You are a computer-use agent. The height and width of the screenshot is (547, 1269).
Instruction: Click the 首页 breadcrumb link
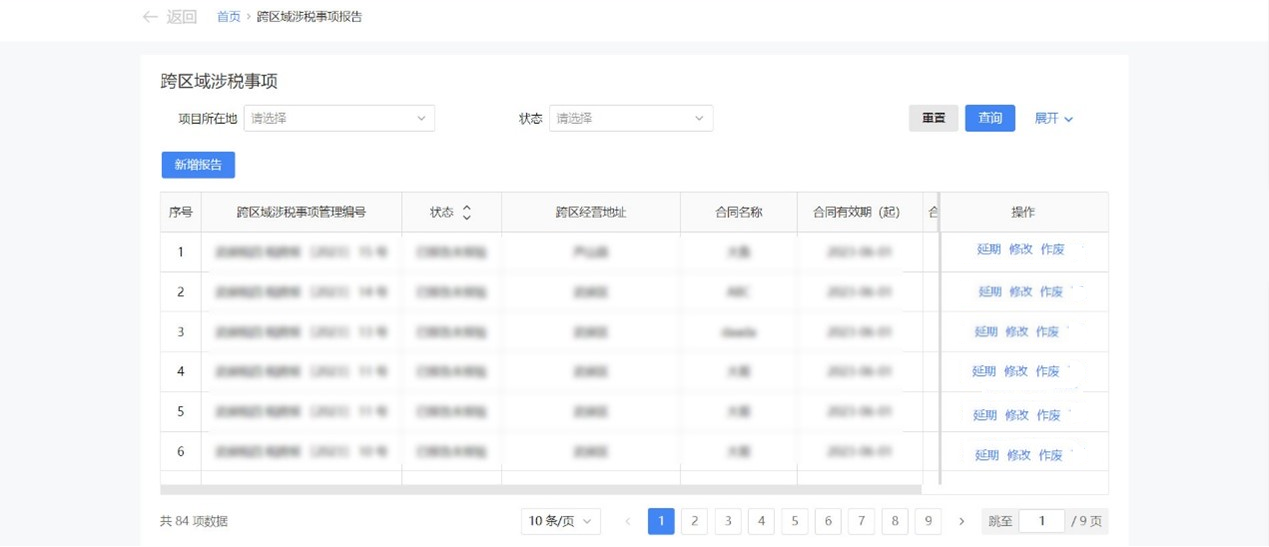click(229, 17)
